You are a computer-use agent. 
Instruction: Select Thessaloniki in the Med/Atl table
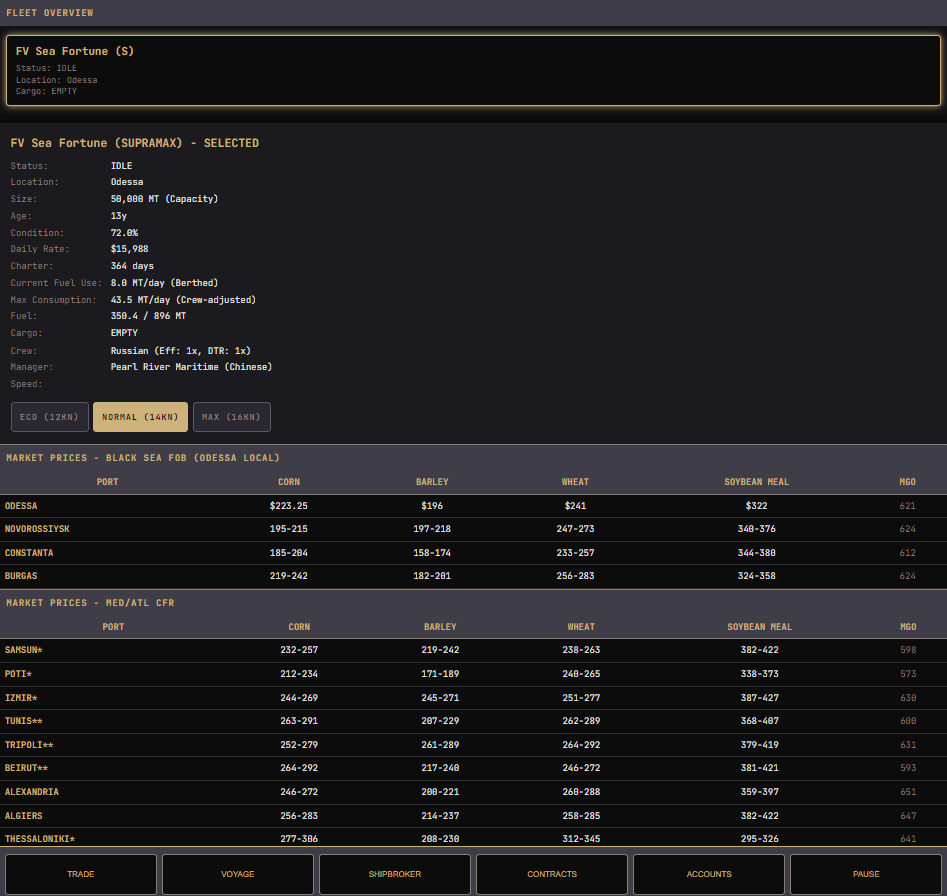tap(474, 838)
